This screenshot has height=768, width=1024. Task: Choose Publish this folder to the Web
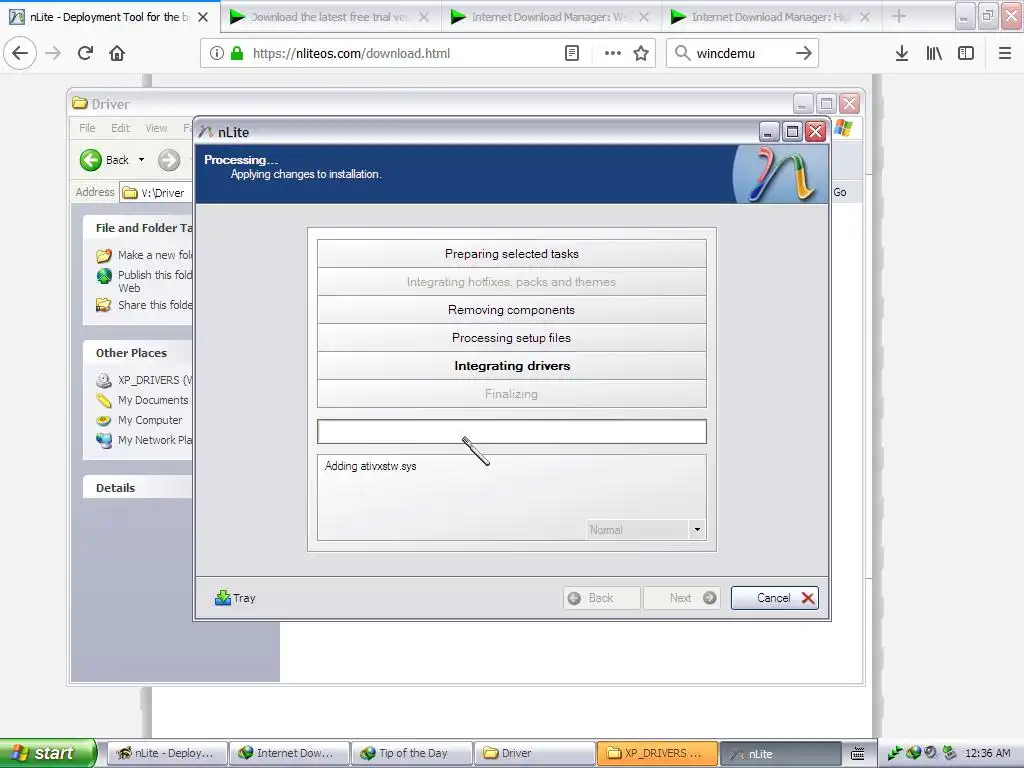tap(145, 281)
